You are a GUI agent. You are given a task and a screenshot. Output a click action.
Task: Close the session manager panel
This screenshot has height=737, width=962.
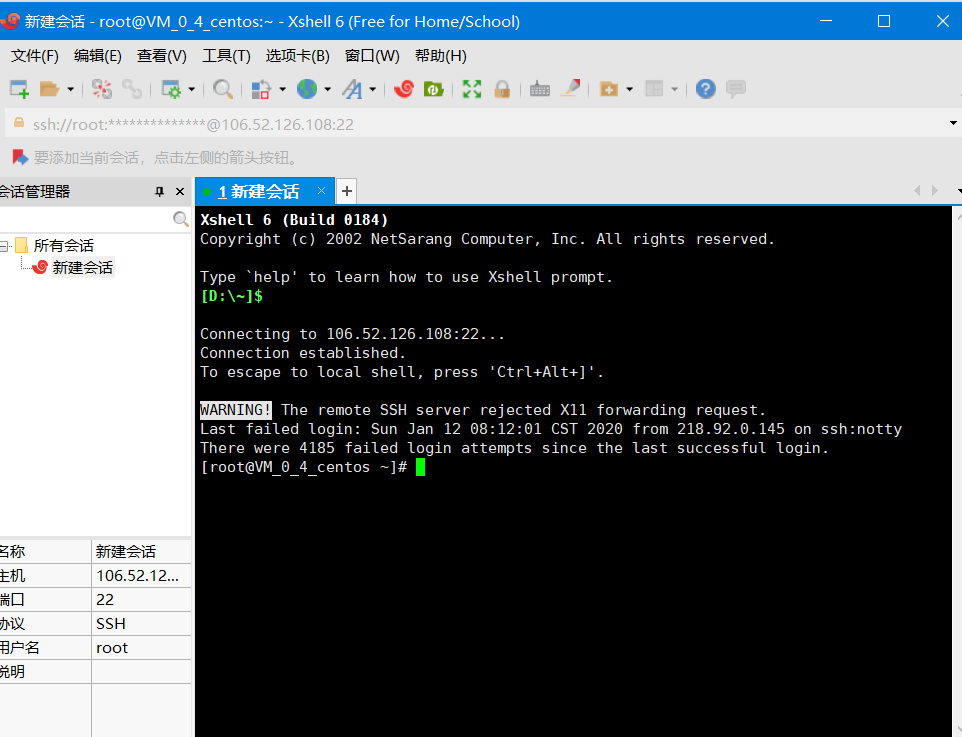coord(180,191)
